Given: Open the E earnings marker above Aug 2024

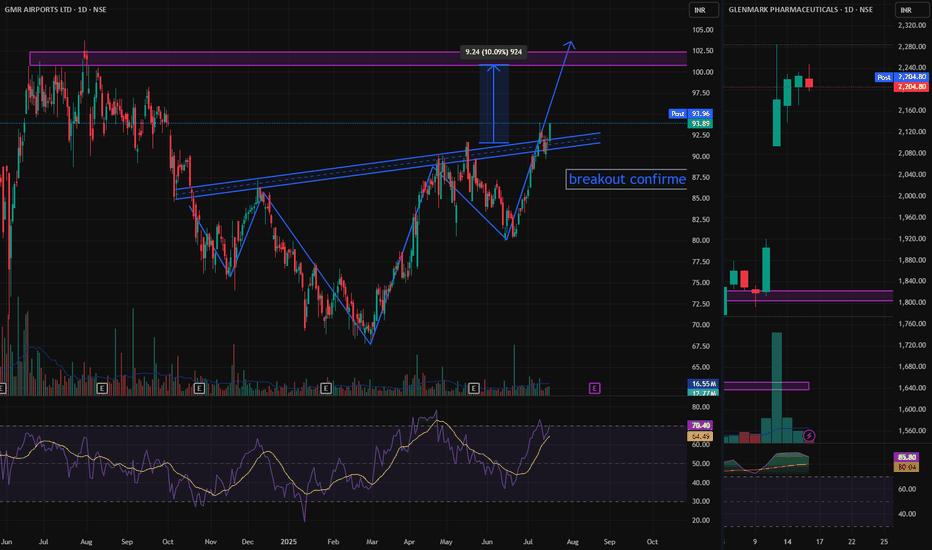Looking at the screenshot, I should tap(102, 388).
